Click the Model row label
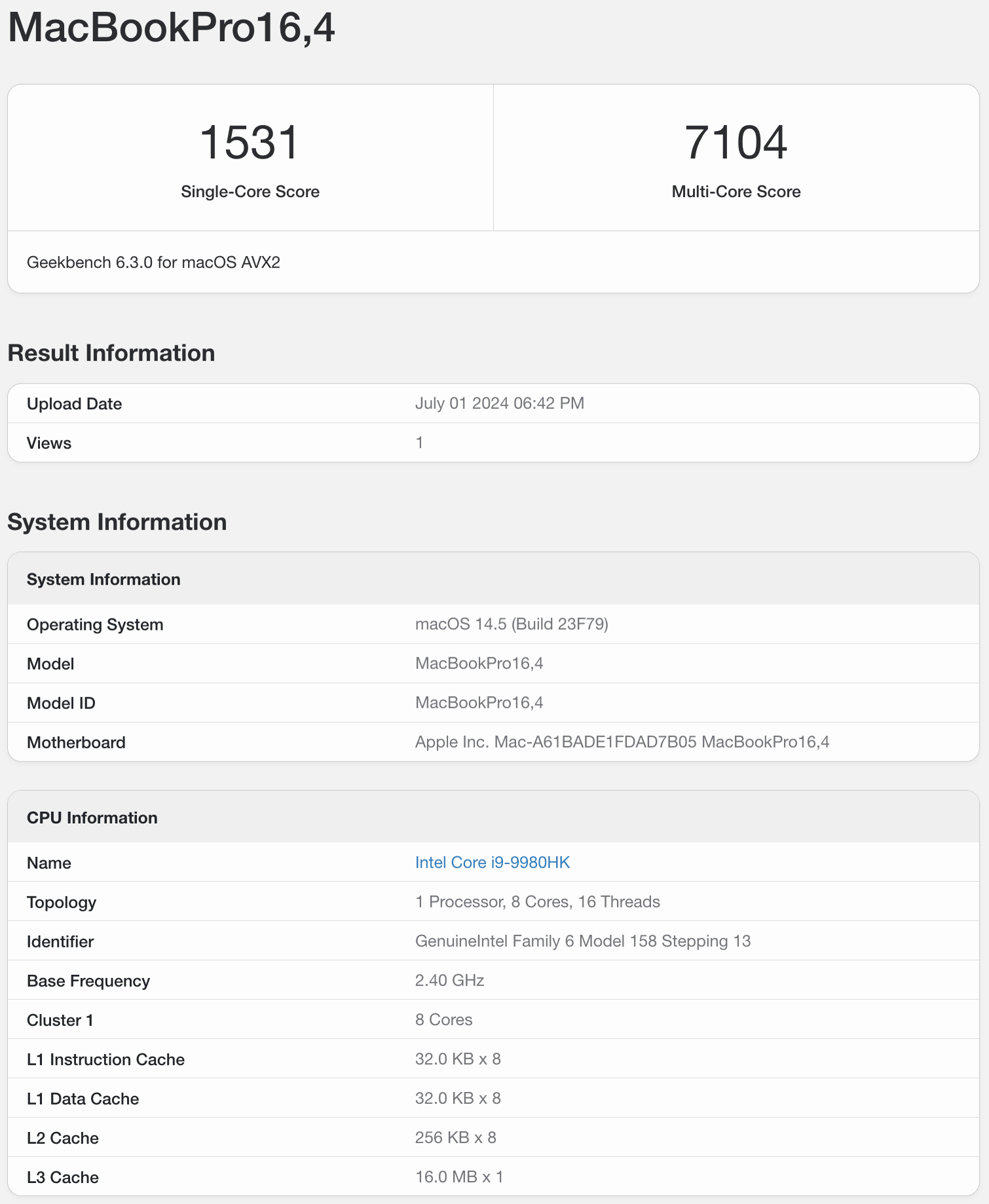This screenshot has height=1204, width=989. 50,664
